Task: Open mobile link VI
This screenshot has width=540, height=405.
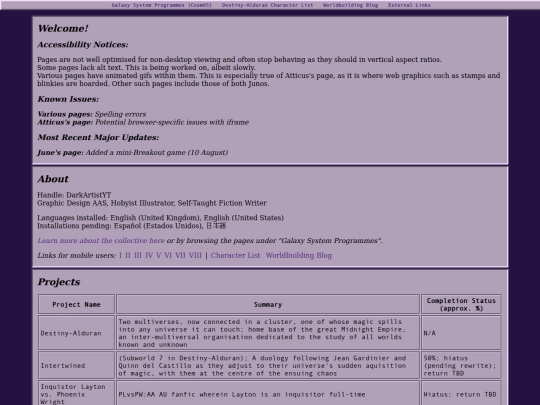Action: pyautogui.click(x=168, y=256)
